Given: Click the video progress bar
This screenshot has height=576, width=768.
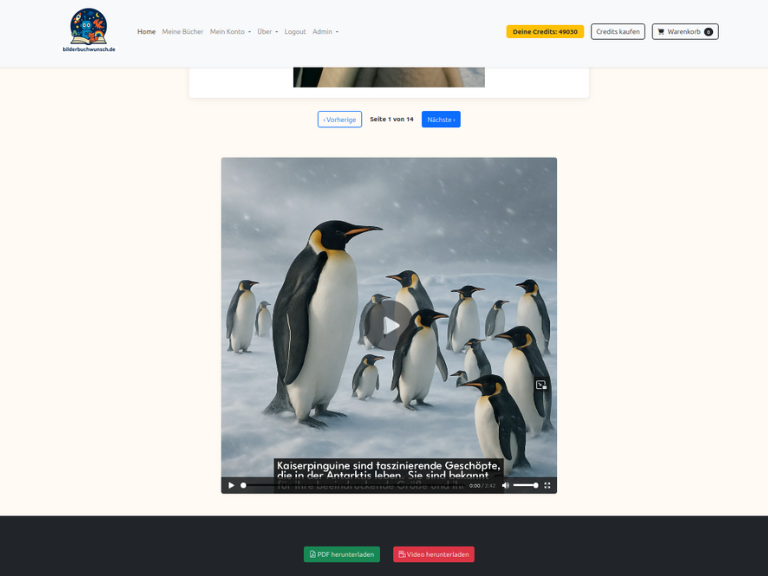Looking at the screenshot, I should tap(354, 485).
